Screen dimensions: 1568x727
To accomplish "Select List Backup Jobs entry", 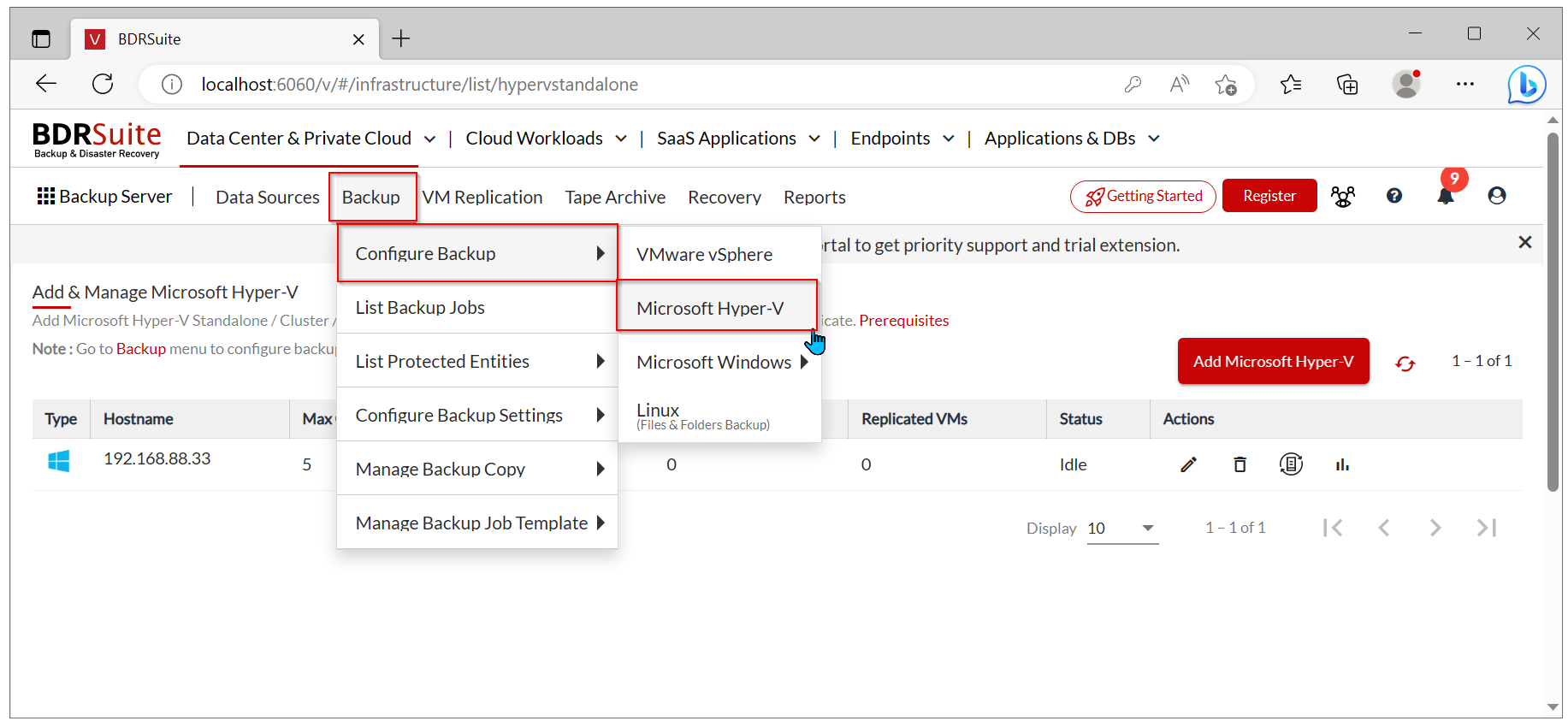I will pyautogui.click(x=477, y=307).
